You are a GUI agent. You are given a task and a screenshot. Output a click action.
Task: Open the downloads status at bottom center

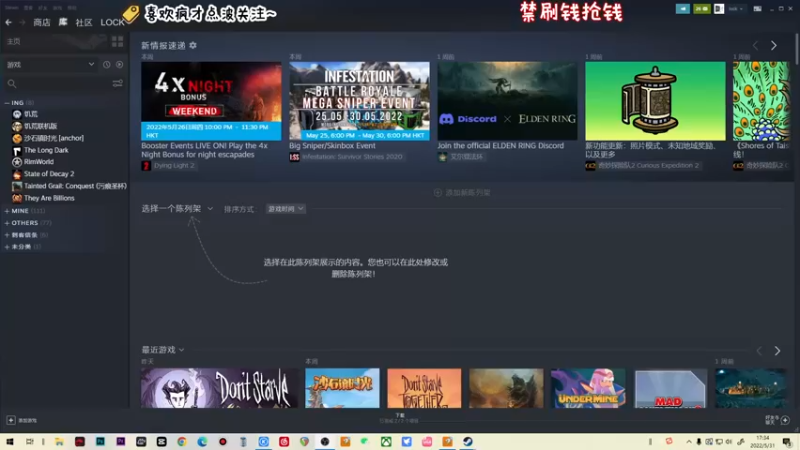(399, 418)
